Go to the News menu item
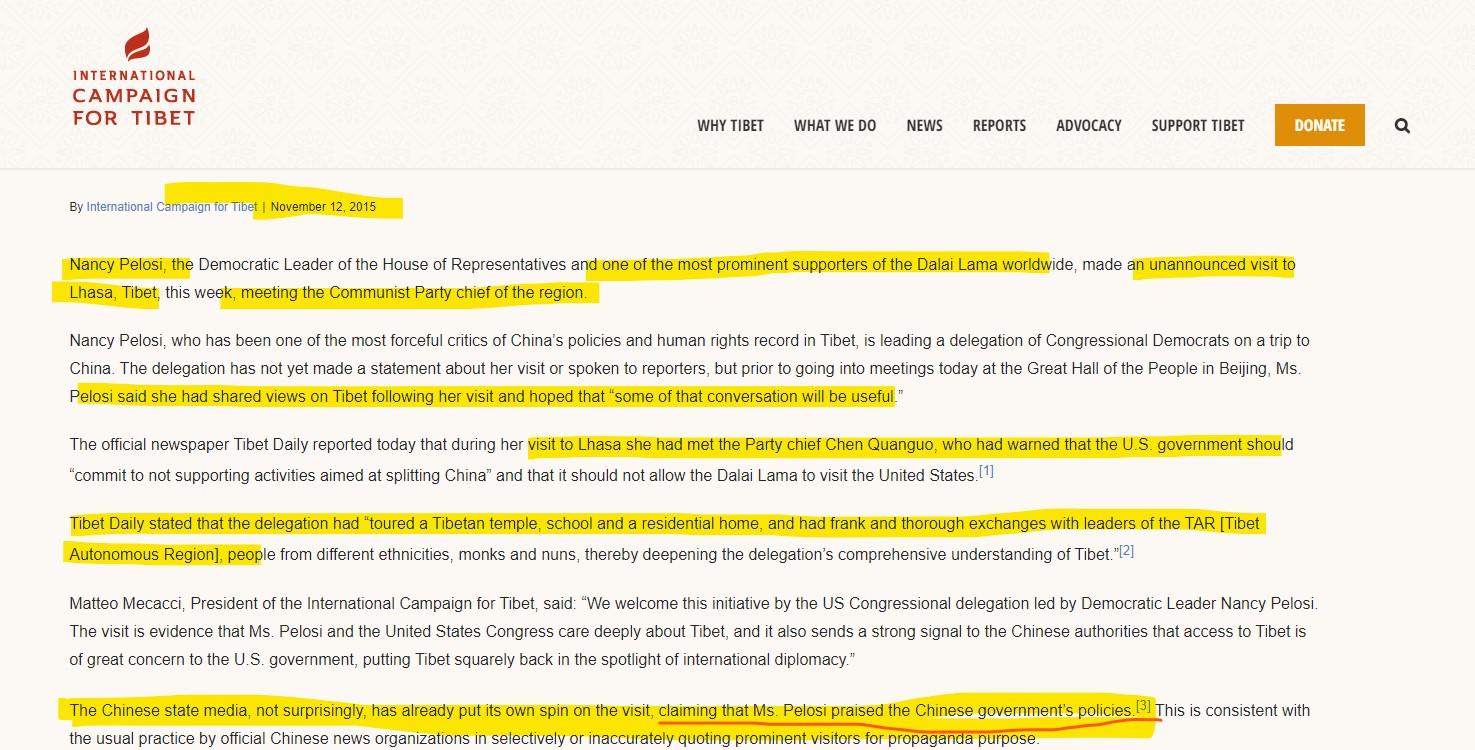 (x=925, y=126)
